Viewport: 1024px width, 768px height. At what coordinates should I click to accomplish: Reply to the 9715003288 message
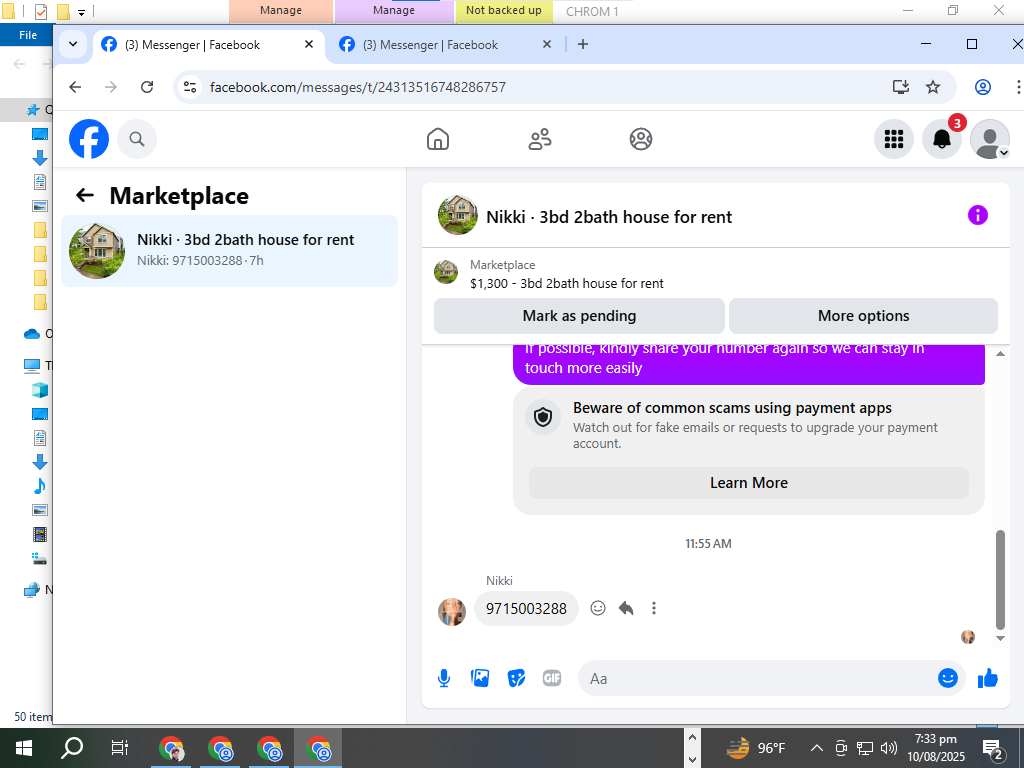pos(626,609)
